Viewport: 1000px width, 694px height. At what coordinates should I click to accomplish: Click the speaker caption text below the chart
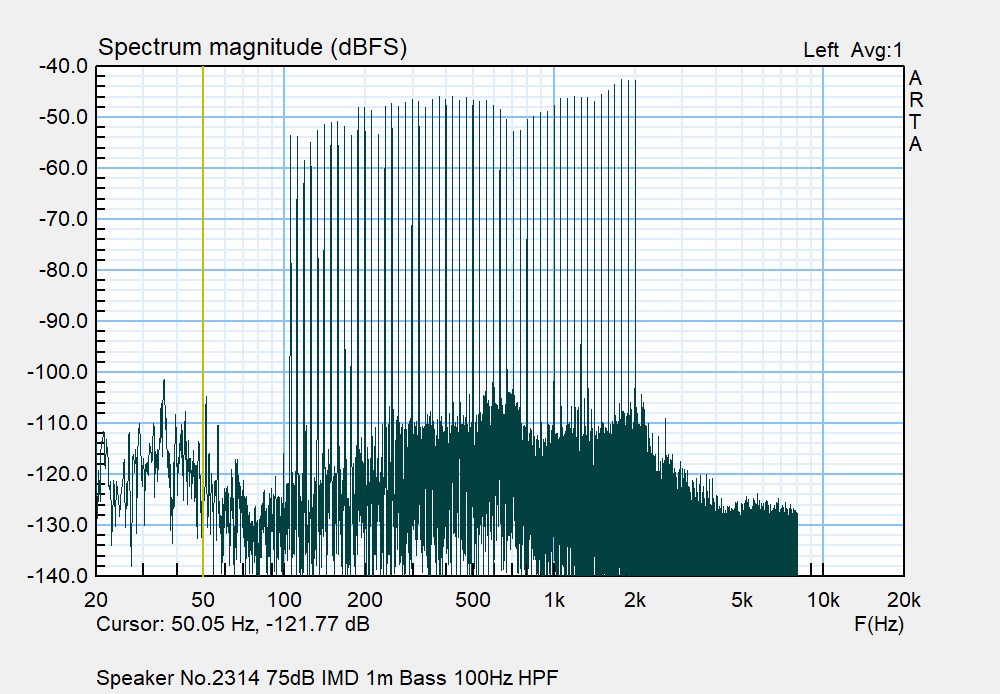[x=334, y=677]
